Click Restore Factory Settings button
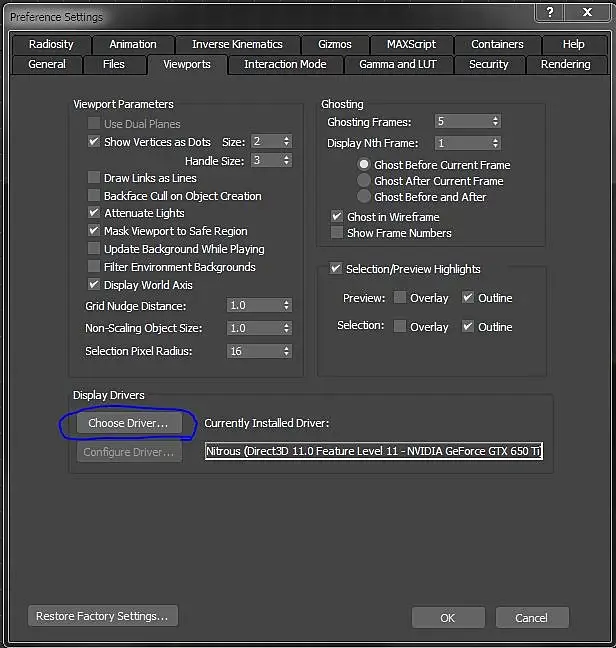The height and width of the screenshot is (648, 616). point(103,616)
